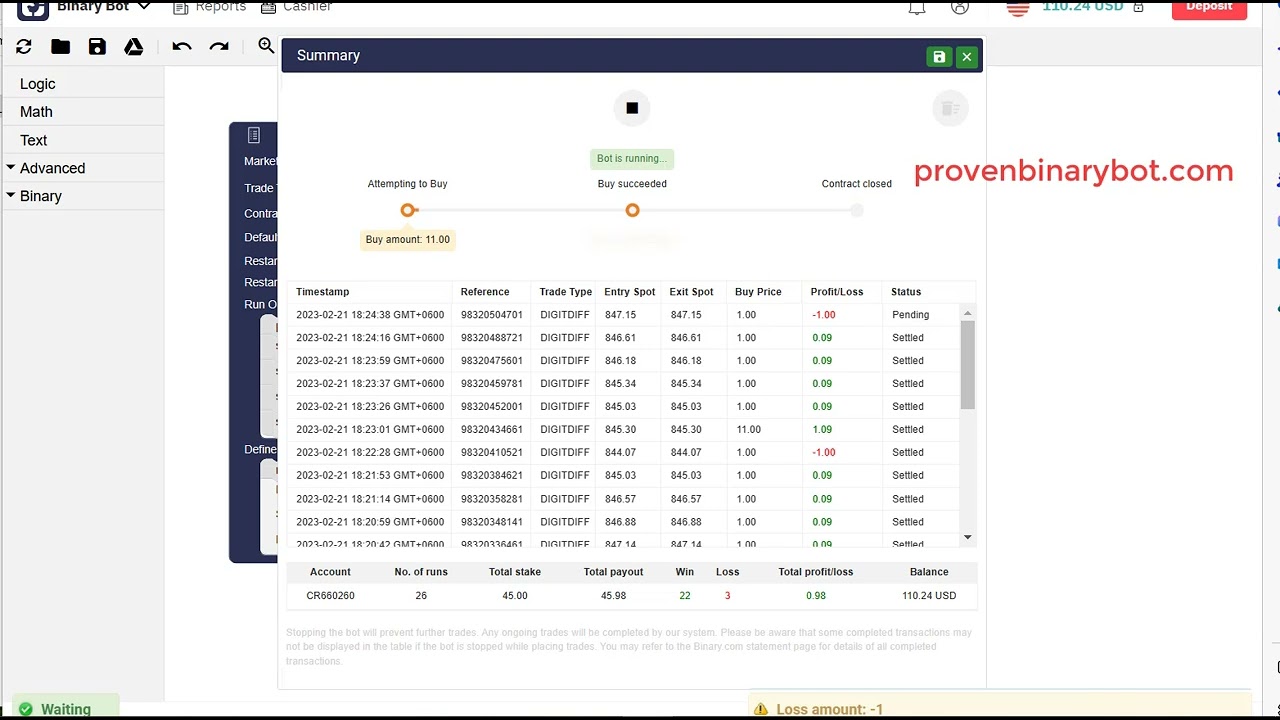1280x720 pixels.
Task: Open the account profile icon
Action: (x=960, y=7)
